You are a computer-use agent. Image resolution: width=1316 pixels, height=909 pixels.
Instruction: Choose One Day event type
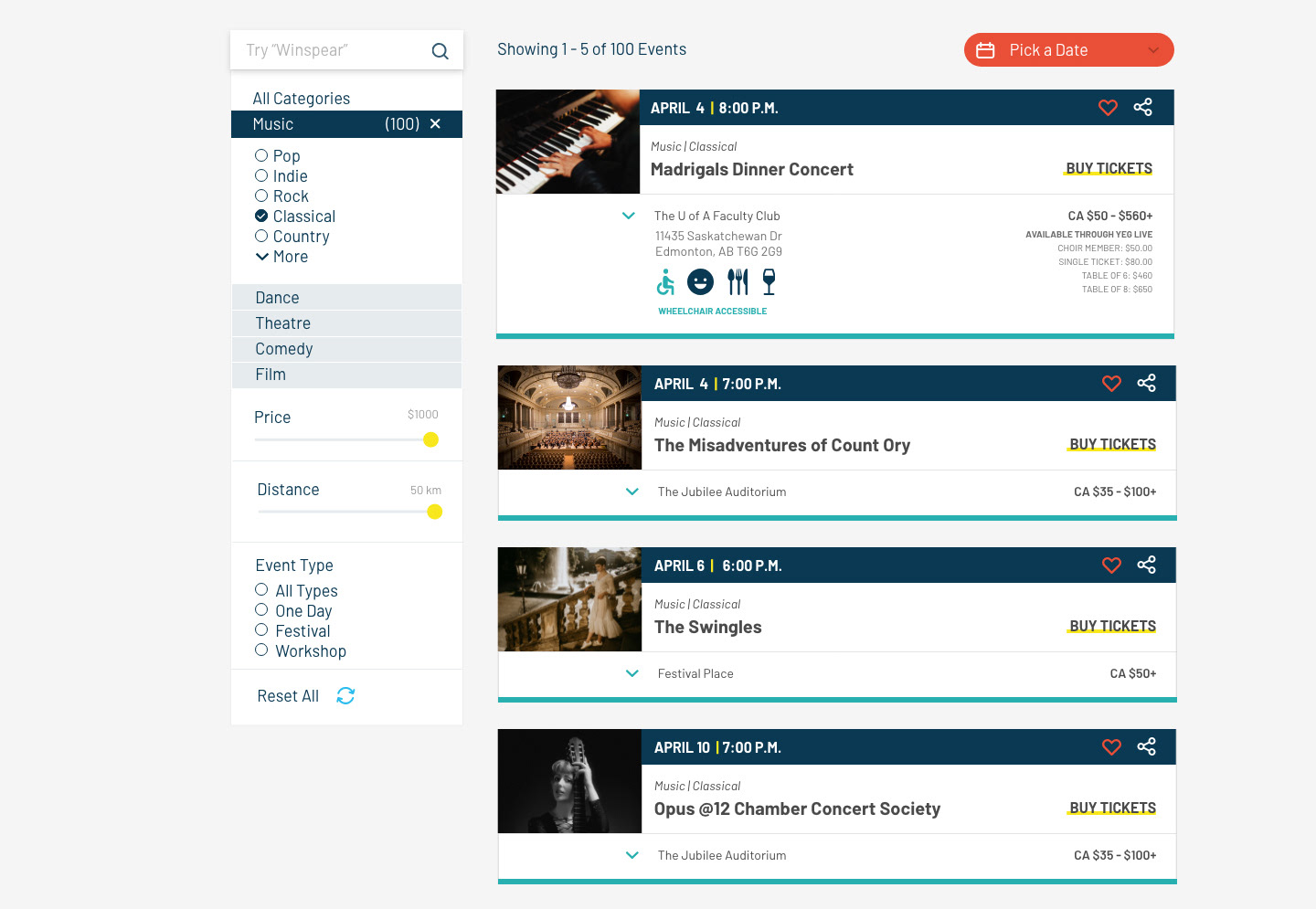tap(261, 610)
